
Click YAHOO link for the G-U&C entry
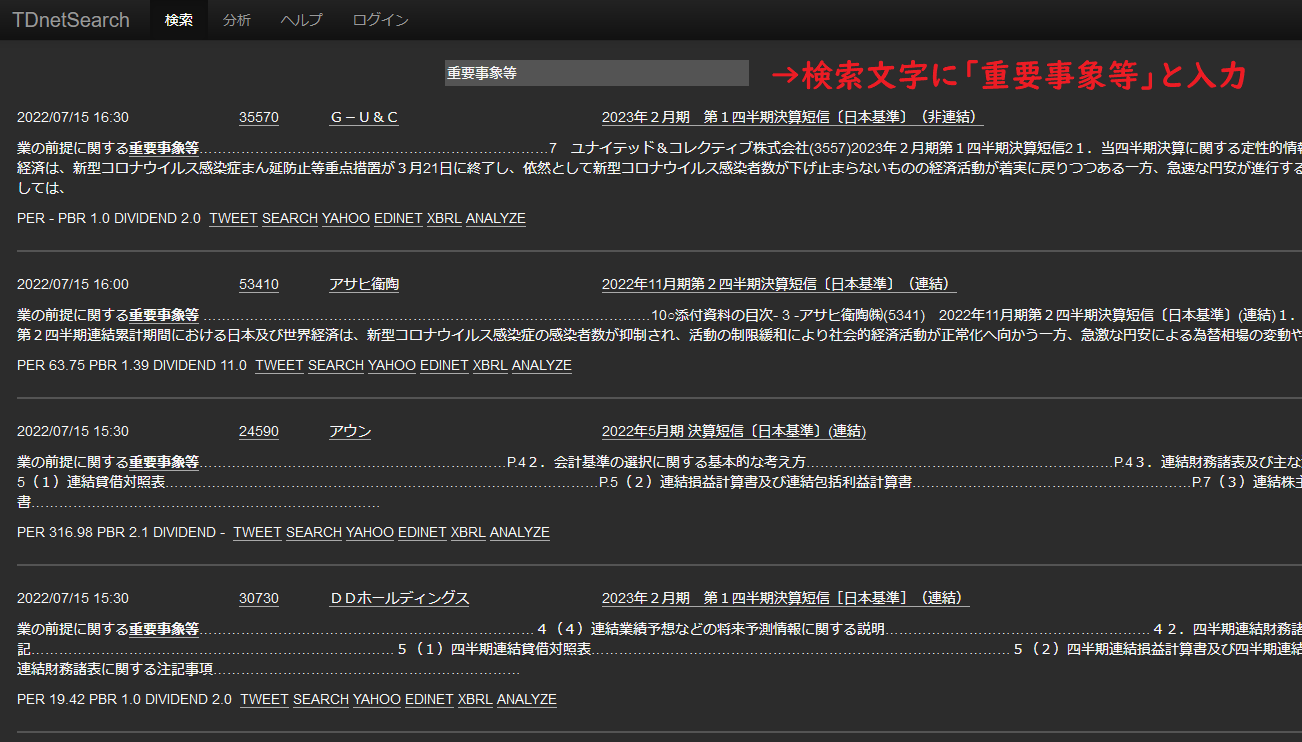[346, 218]
